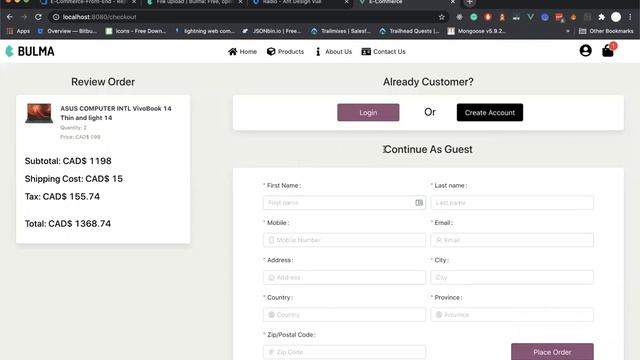Focus the City input field

pos(512,277)
